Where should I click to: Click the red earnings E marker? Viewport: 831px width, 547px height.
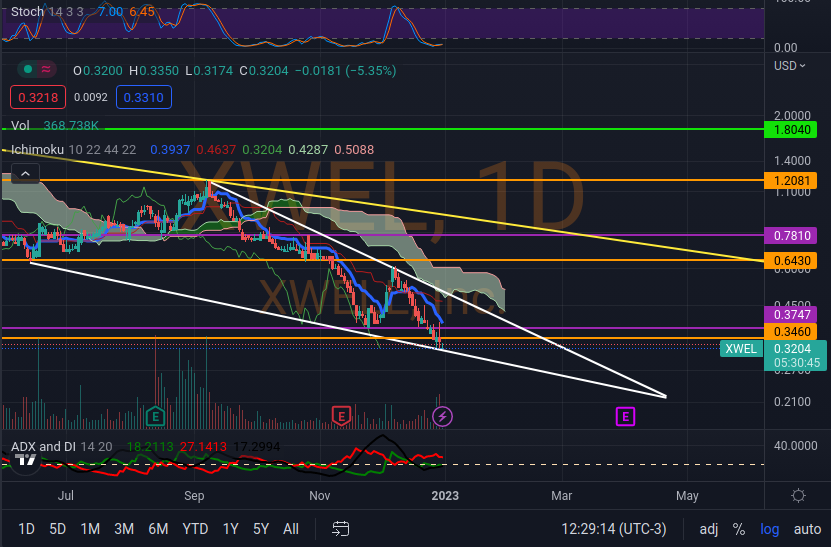pos(341,417)
